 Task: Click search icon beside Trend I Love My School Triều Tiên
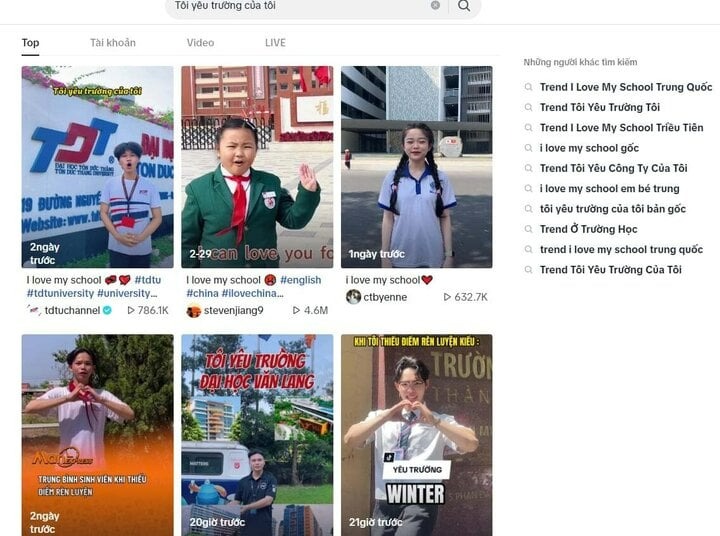coord(529,128)
